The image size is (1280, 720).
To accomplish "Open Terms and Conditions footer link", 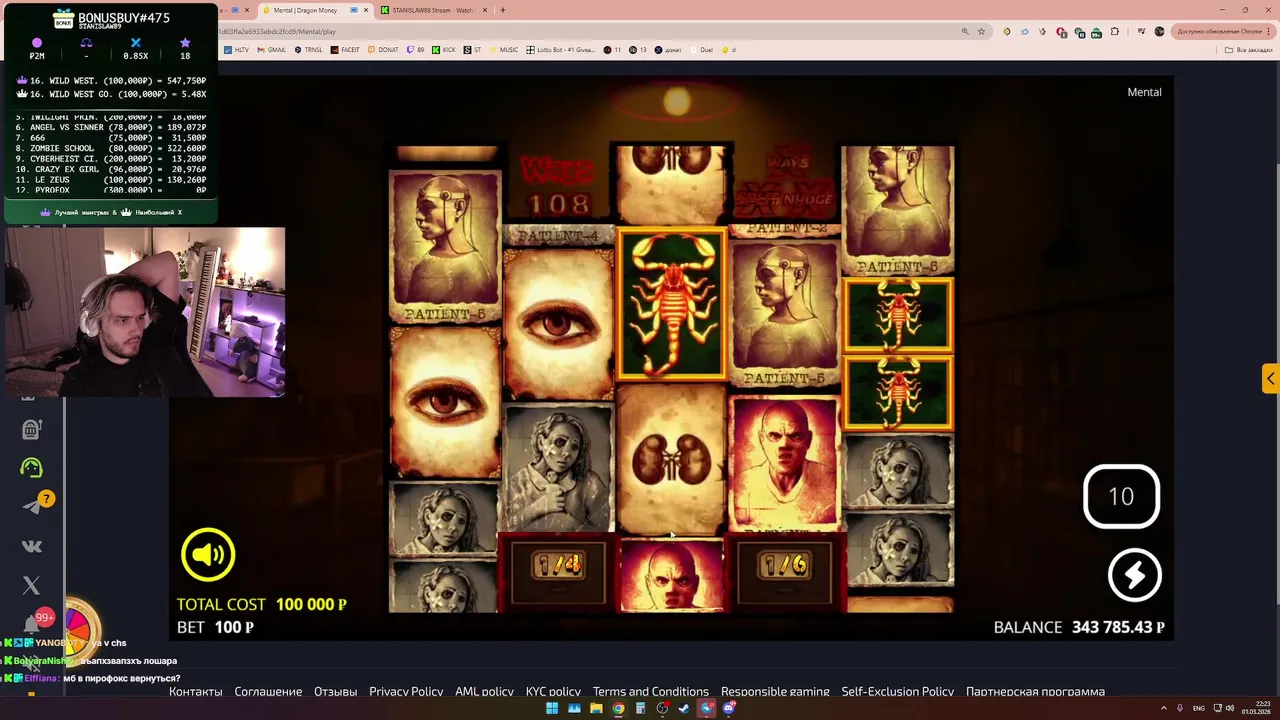I will pyautogui.click(x=650, y=691).
